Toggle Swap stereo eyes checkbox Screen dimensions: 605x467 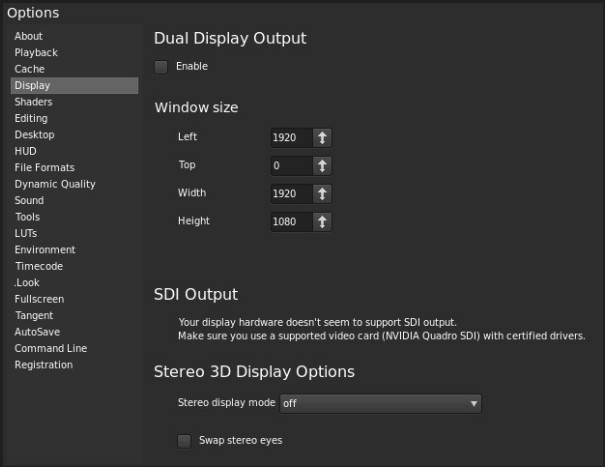click(184, 441)
